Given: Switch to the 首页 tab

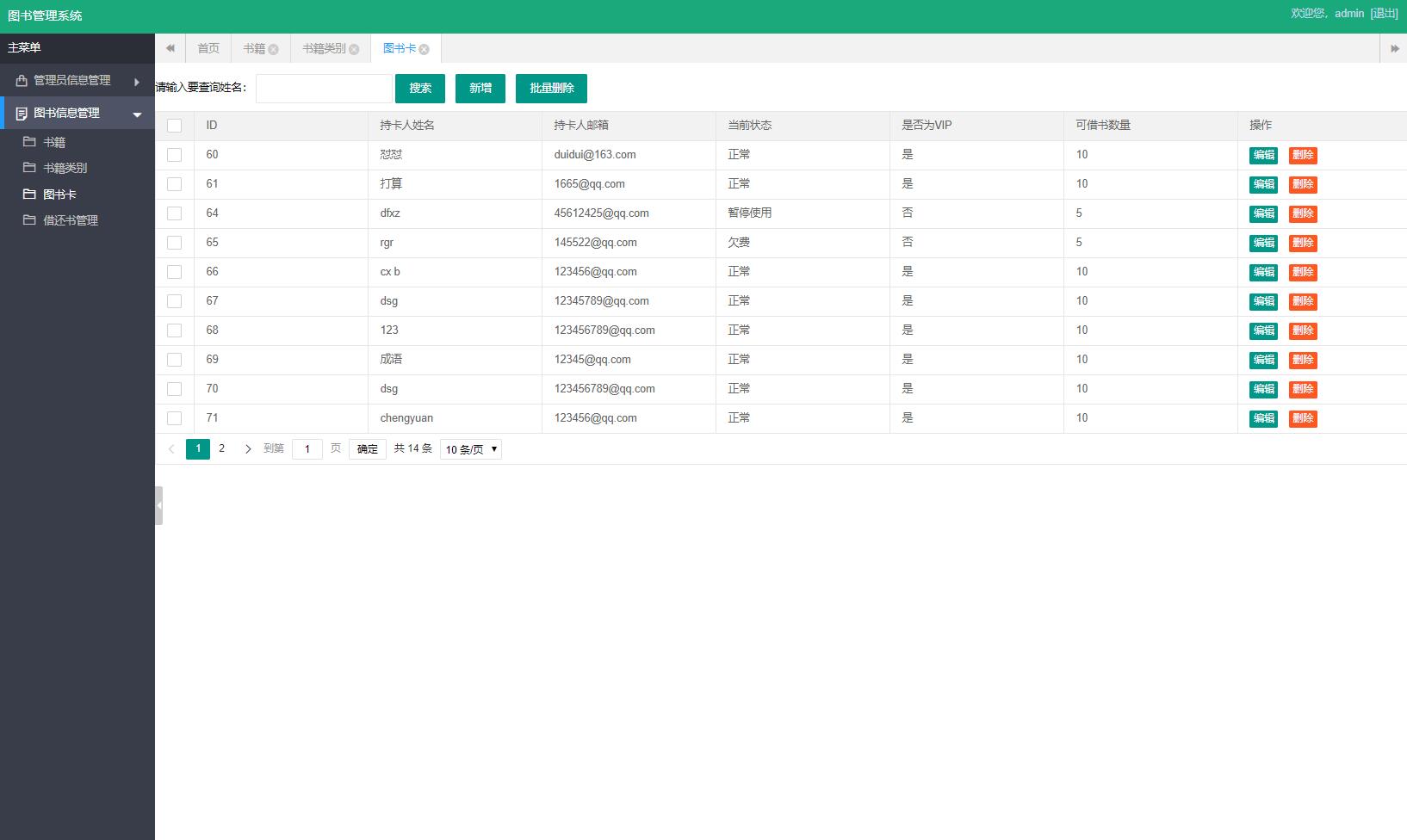Looking at the screenshot, I should click(208, 48).
